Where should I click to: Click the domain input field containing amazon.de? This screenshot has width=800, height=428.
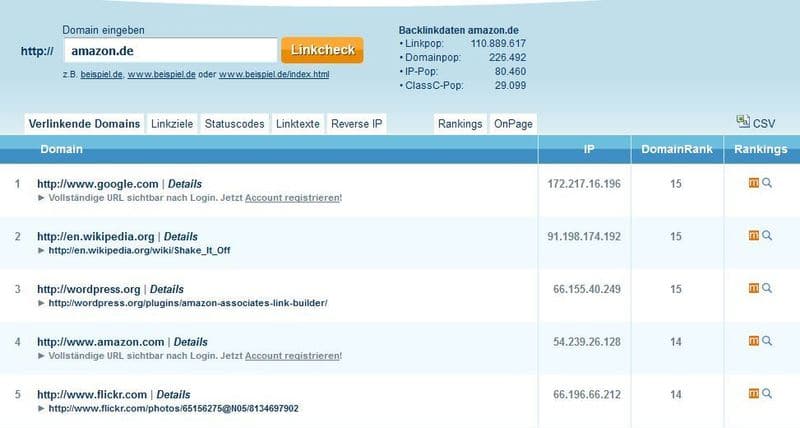[x=170, y=51]
